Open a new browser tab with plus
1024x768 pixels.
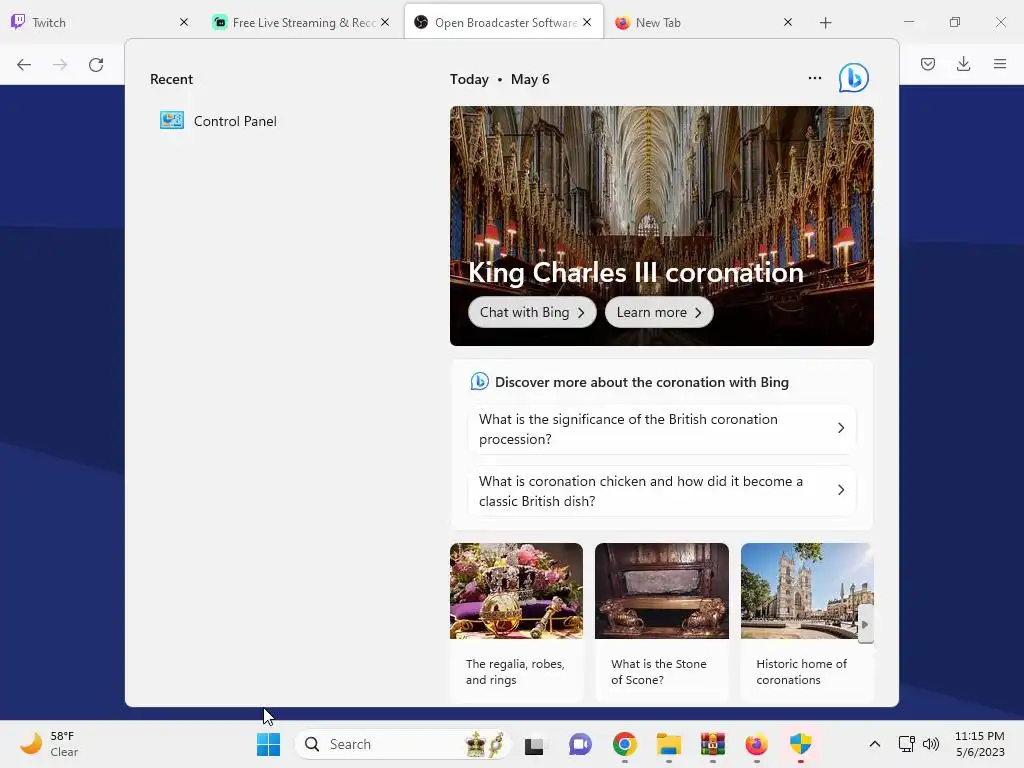pos(825,23)
